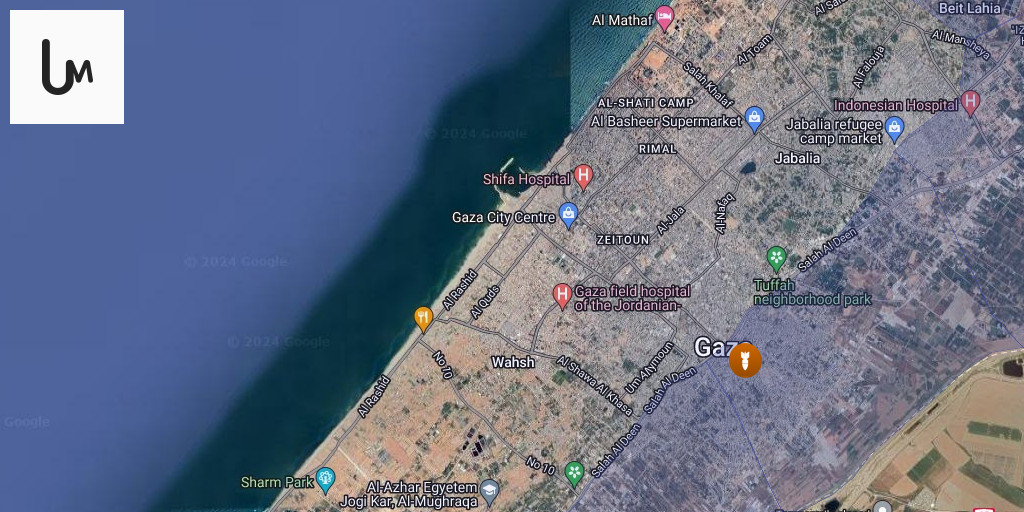Select the green park pin near No 10 road
The image size is (1024, 512).
[574, 473]
